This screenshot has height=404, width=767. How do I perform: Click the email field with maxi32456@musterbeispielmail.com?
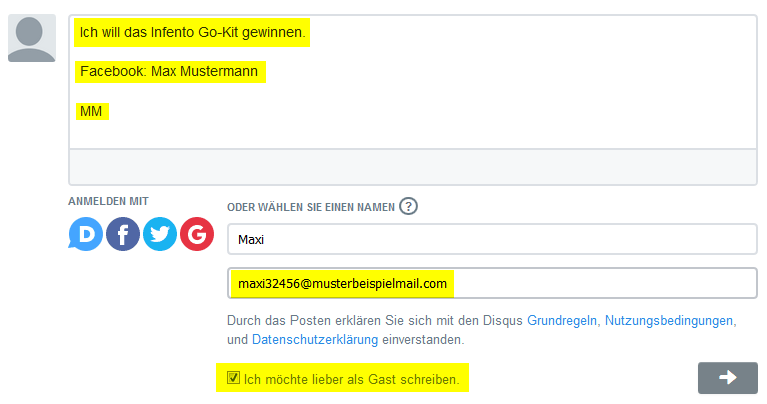(x=492, y=283)
